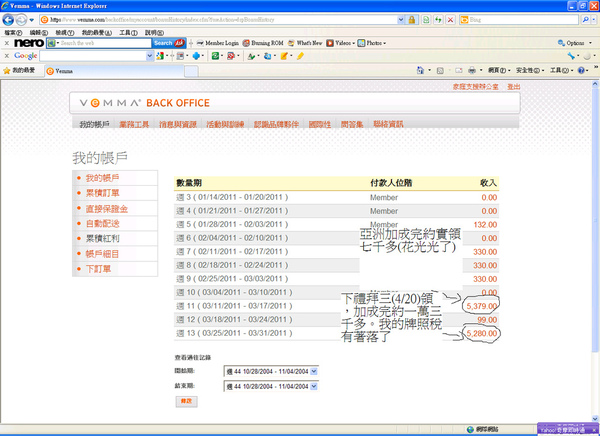The height and width of the screenshot is (436, 600).
Task: Click the Google toolbar wrench settings icon
Action: coord(571,56)
